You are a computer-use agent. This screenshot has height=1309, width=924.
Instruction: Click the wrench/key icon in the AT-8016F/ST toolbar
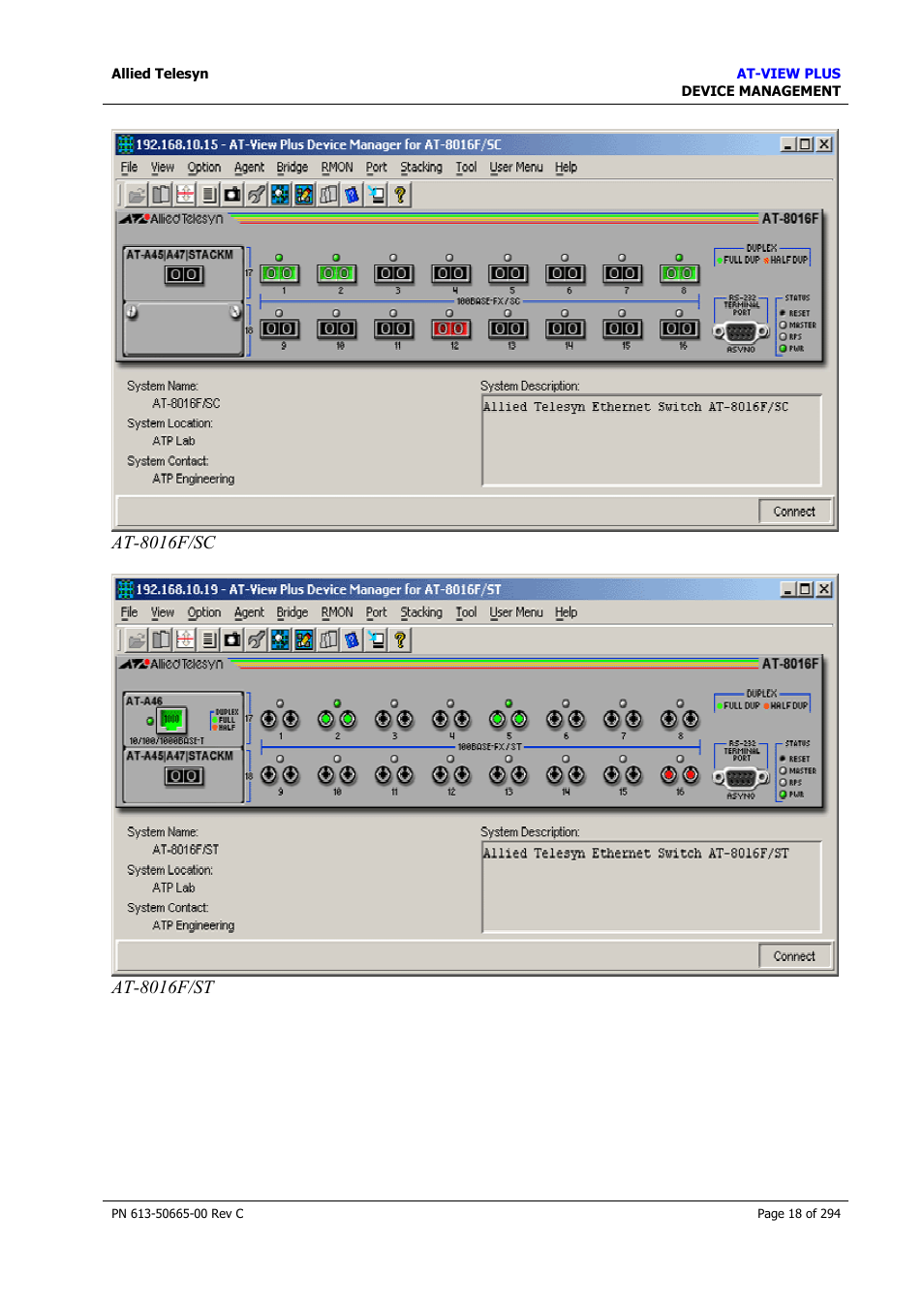coord(256,639)
